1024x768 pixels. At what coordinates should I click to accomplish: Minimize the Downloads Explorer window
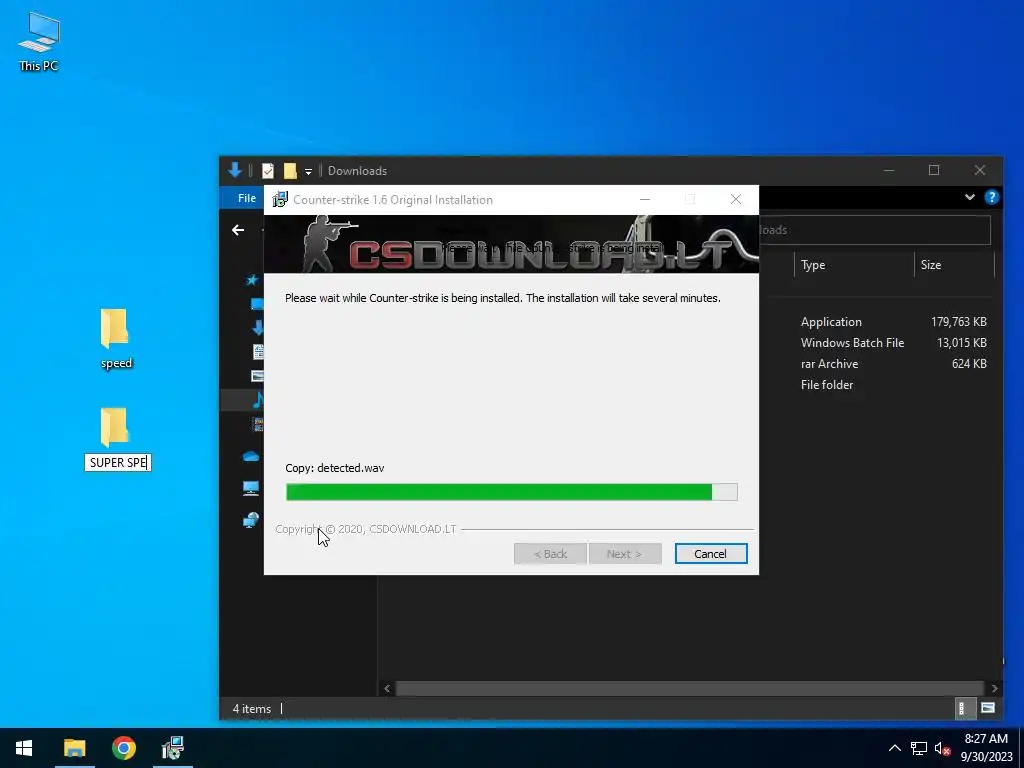[889, 170]
